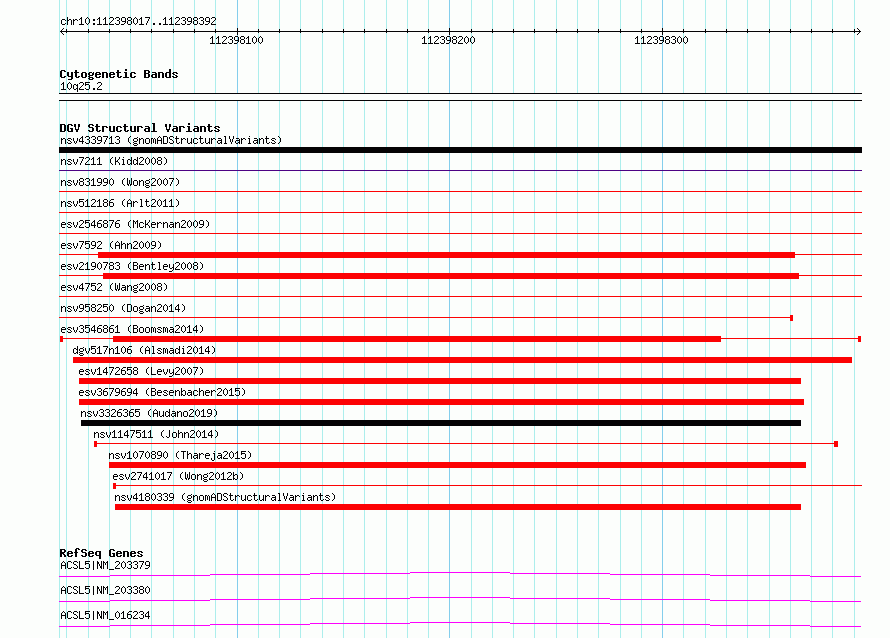Viewport: 890px width, 638px height.
Task: Open variant esv2546876 (McKernan2009)
Action: 135,224
